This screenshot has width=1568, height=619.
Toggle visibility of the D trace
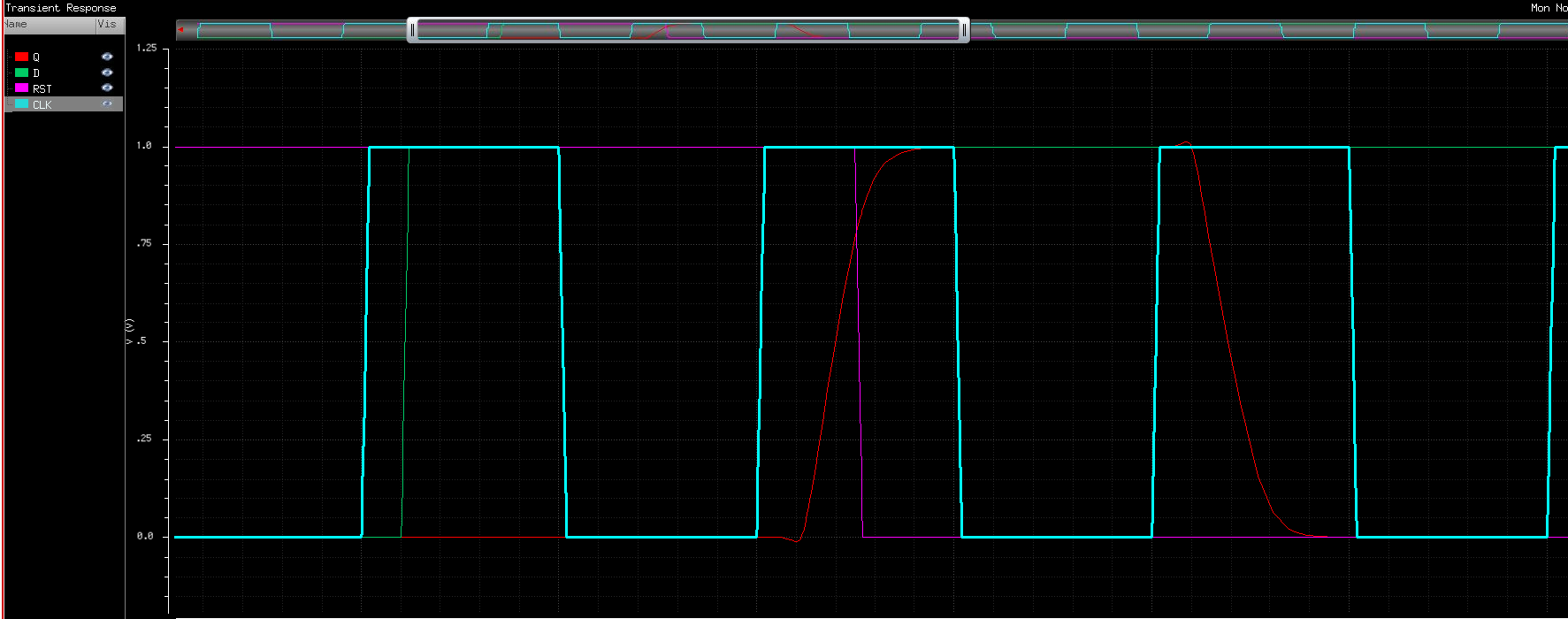click(x=107, y=73)
